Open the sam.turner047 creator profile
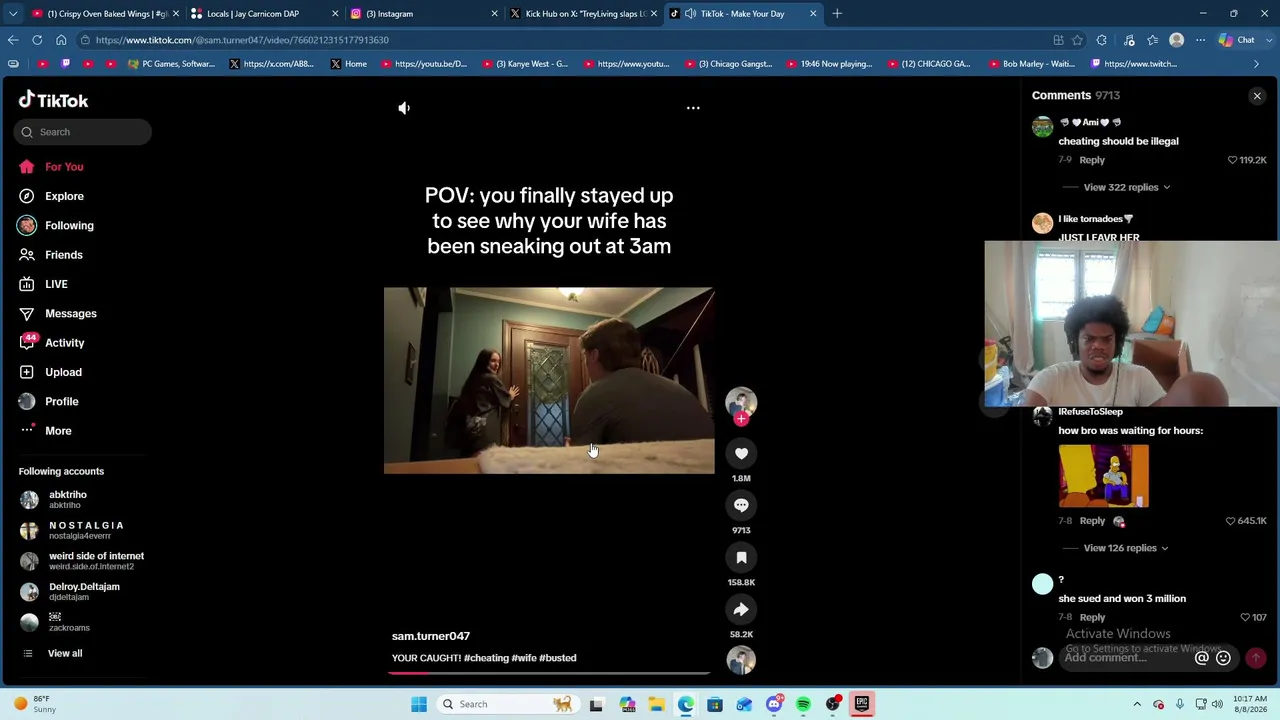Image resolution: width=1280 pixels, height=720 pixels. pyautogui.click(x=431, y=636)
